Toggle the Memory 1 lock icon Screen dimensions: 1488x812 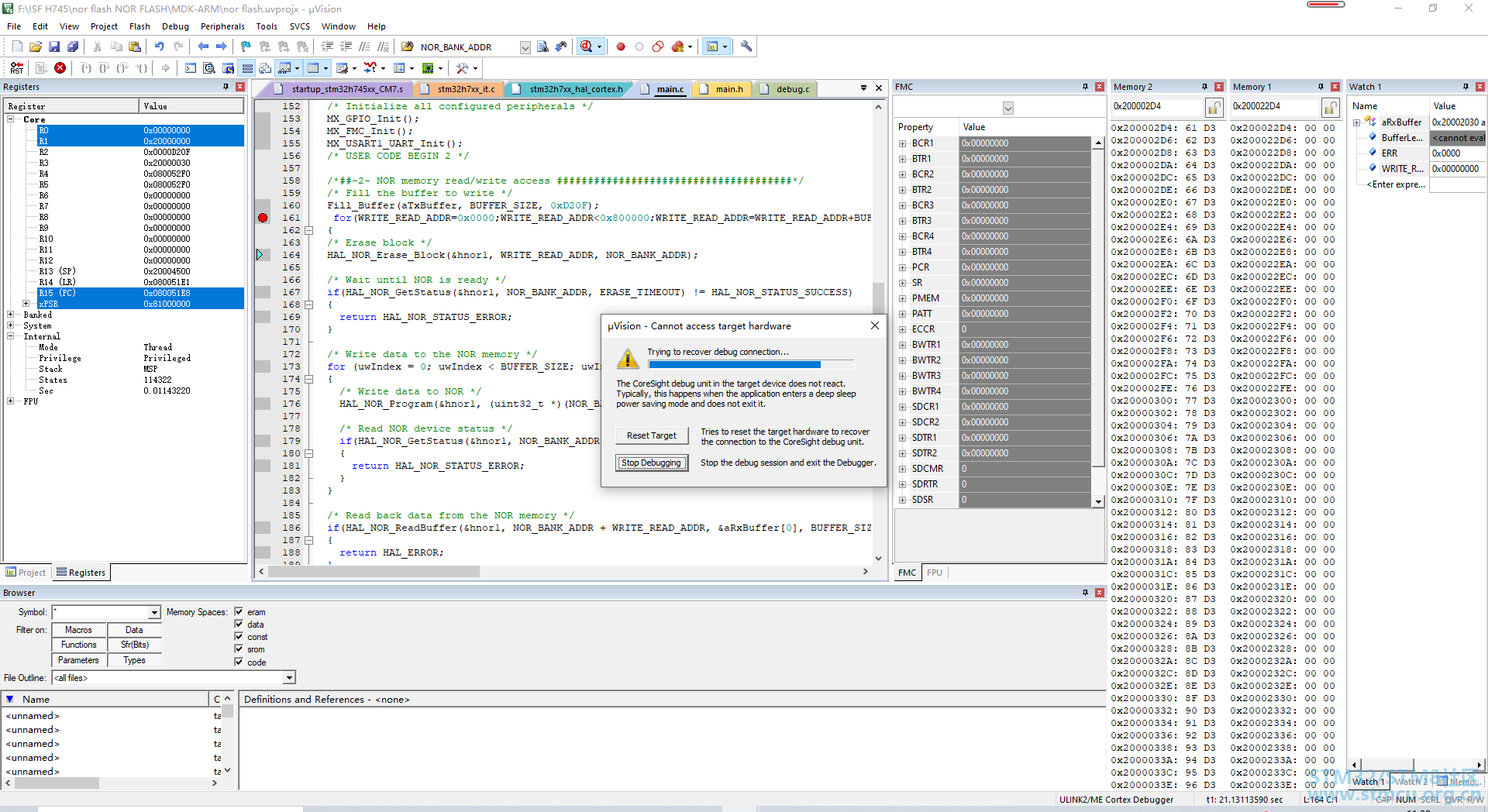(x=1331, y=107)
